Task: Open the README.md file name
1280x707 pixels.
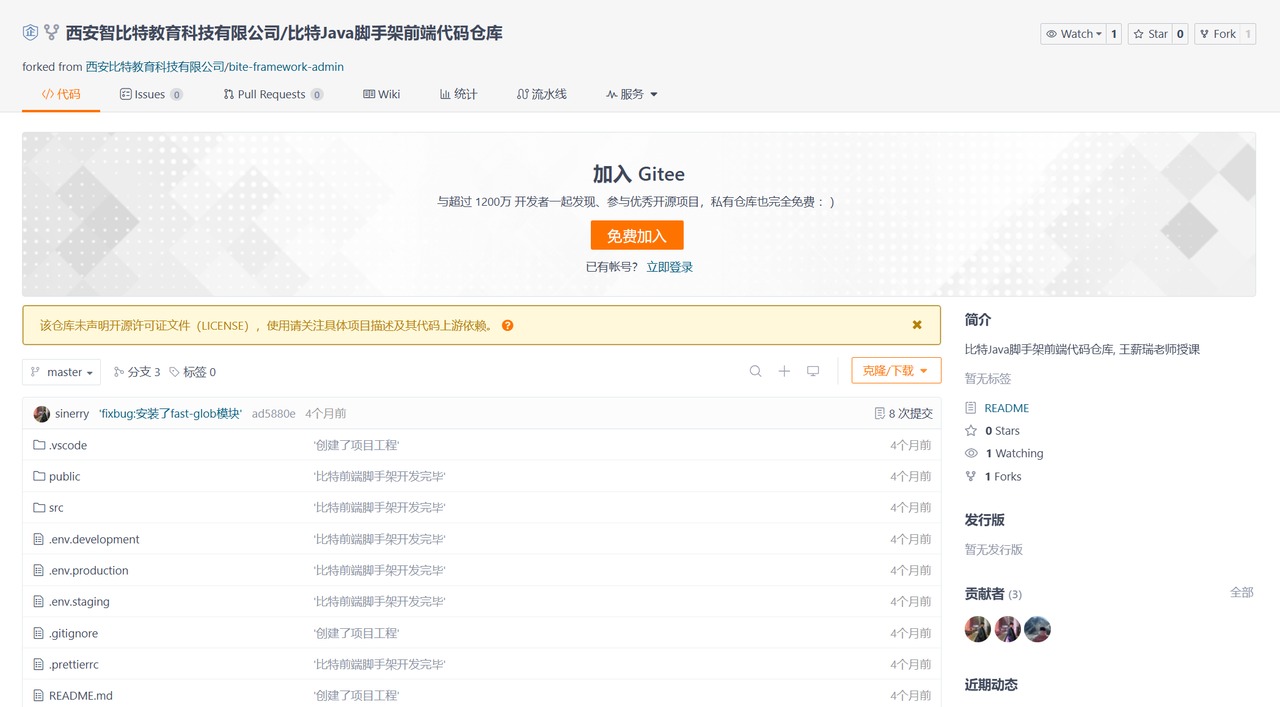Action: (81, 695)
